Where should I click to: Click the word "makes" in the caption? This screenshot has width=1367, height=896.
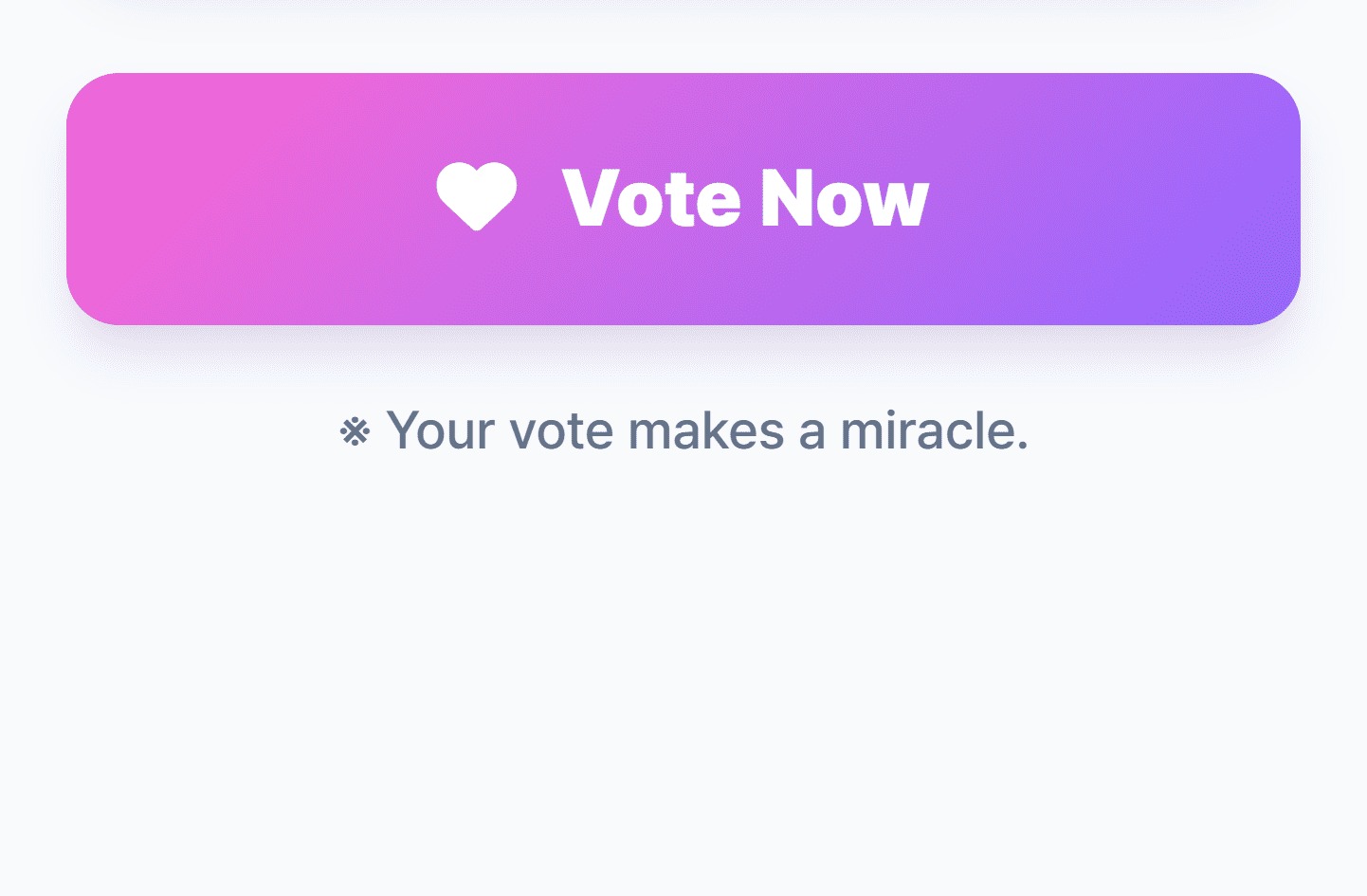coord(705,430)
